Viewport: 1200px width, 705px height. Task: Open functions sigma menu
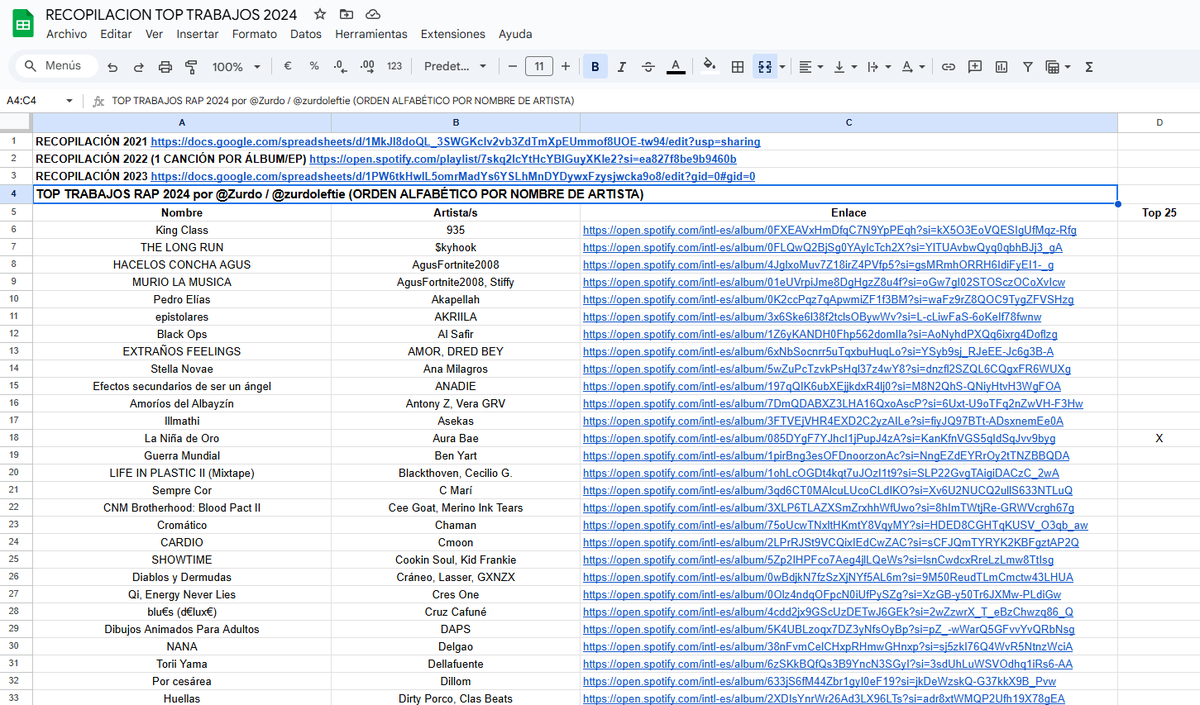pyautogui.click(x=1088, y=67)
